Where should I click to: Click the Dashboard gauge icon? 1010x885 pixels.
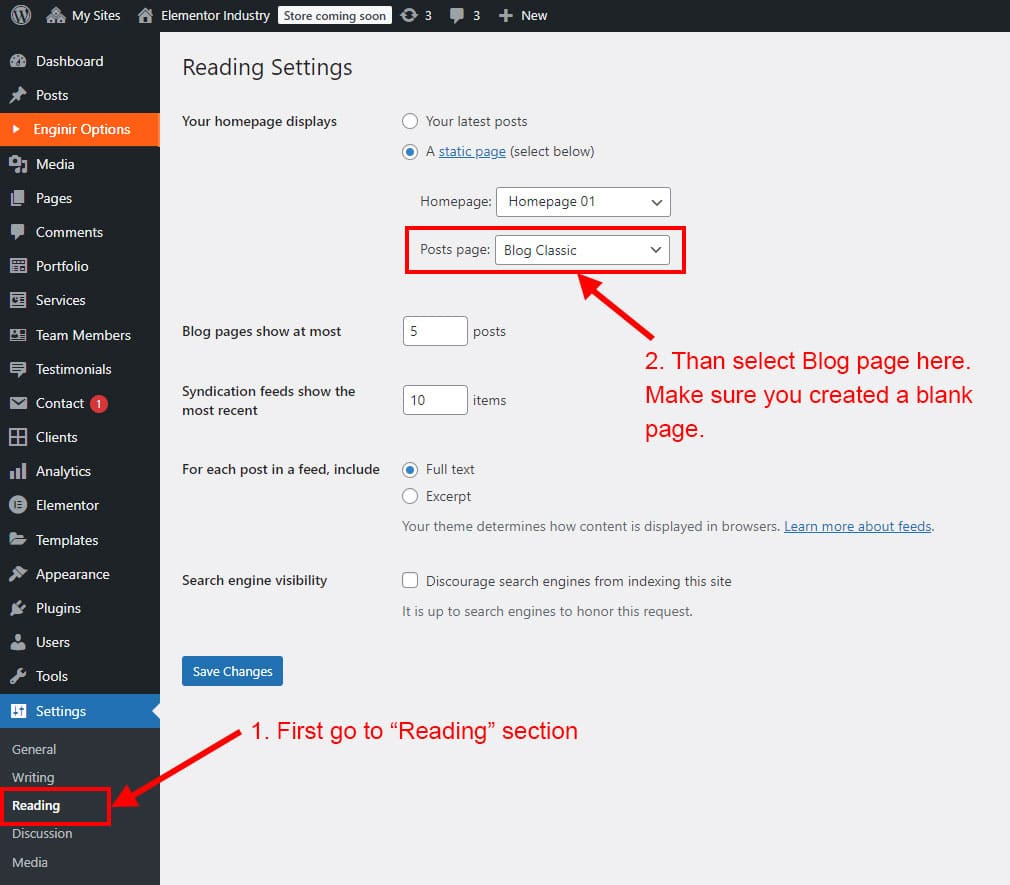[x=18, y=61]
